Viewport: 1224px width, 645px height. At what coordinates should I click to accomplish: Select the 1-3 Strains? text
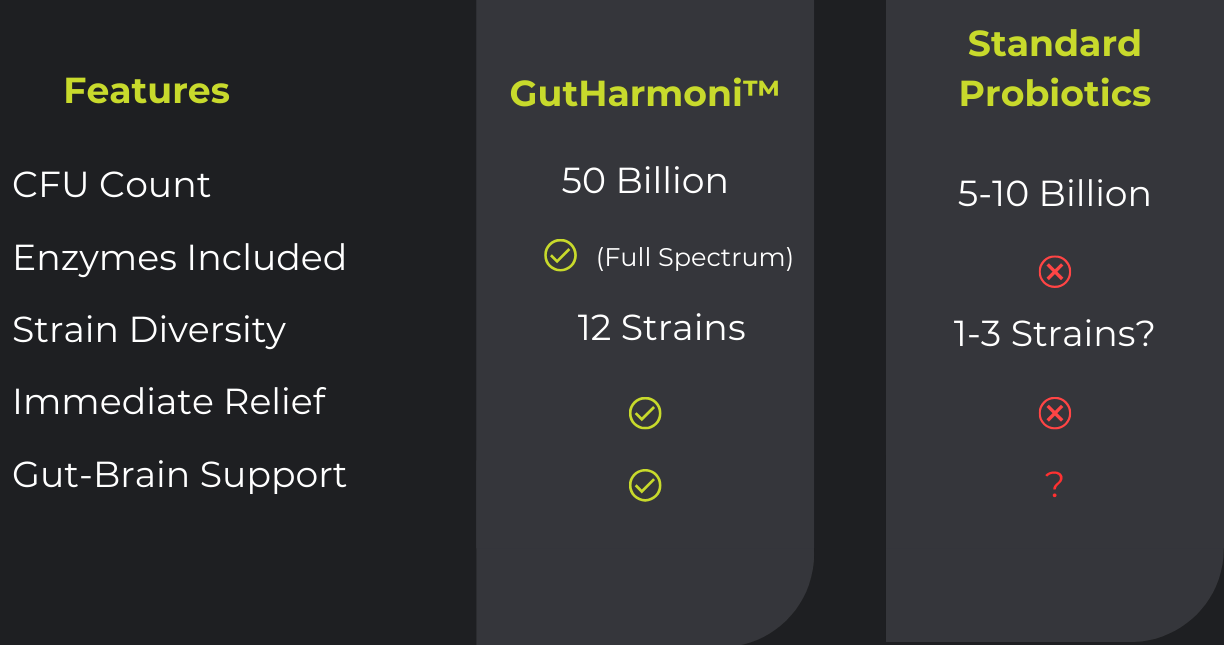[1054, 334]
